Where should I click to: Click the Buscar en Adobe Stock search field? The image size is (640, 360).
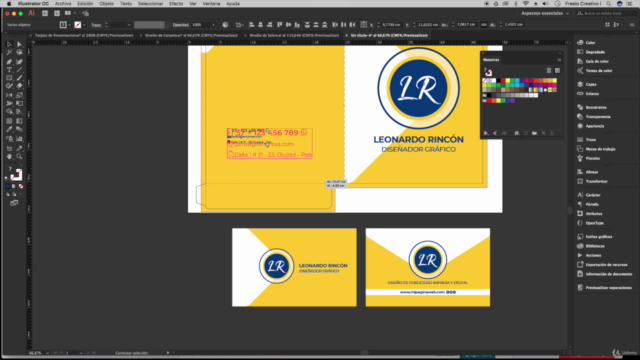pyautogui.click(x=607, y=13)
